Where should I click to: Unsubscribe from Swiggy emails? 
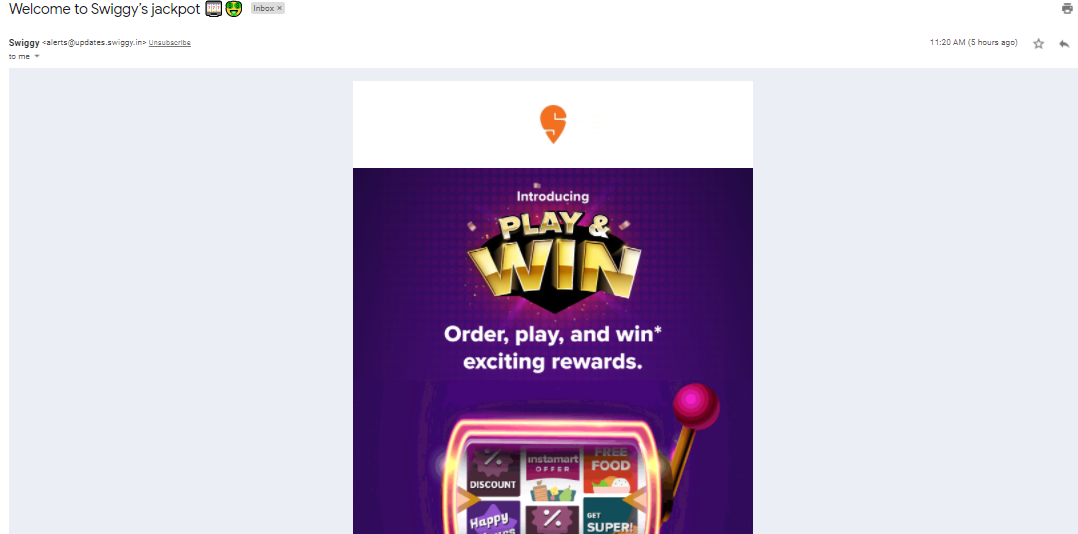pyautogui.click(x=169, y=43)
